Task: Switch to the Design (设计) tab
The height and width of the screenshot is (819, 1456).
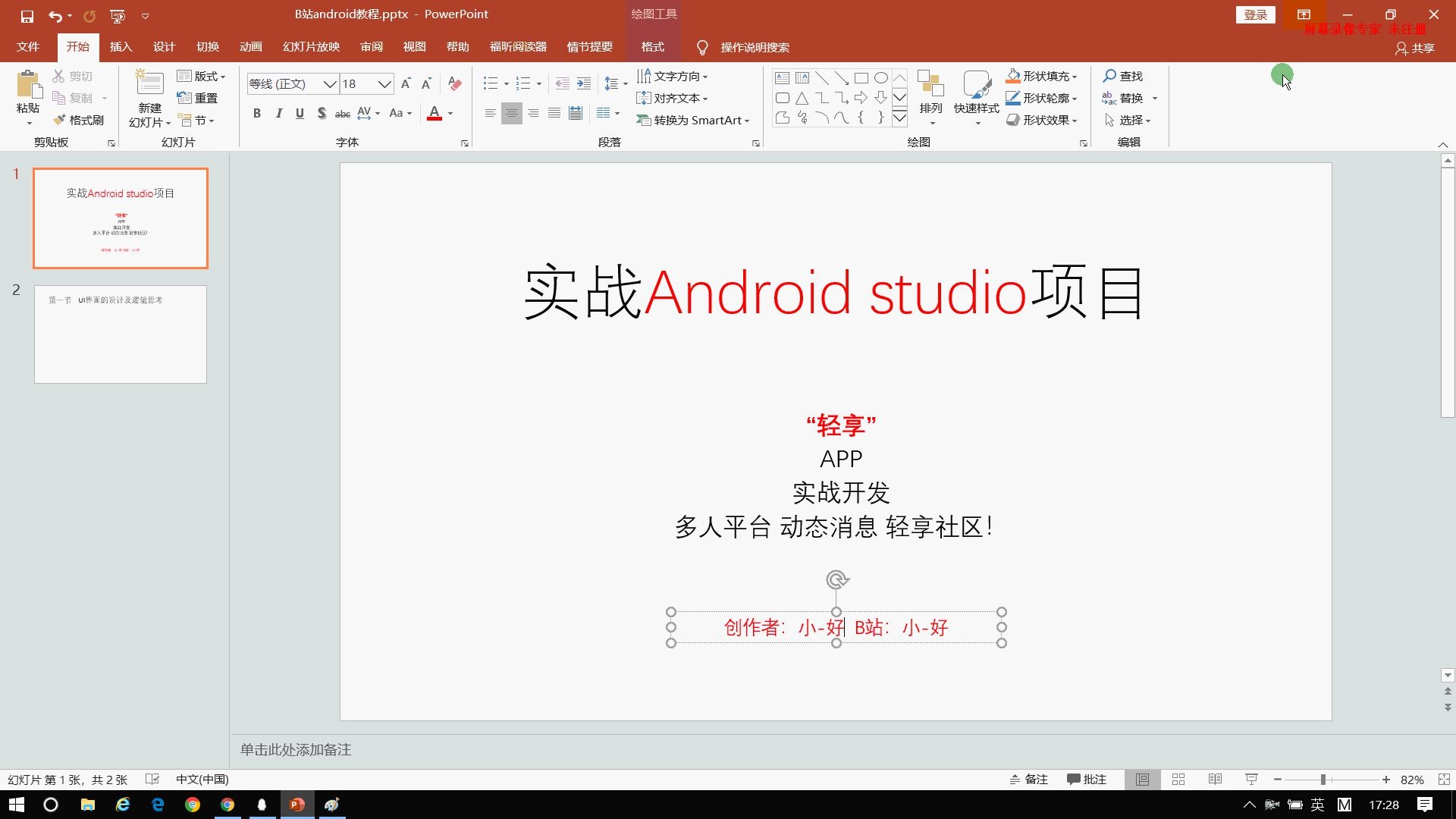Action: [x=165, y=47]
